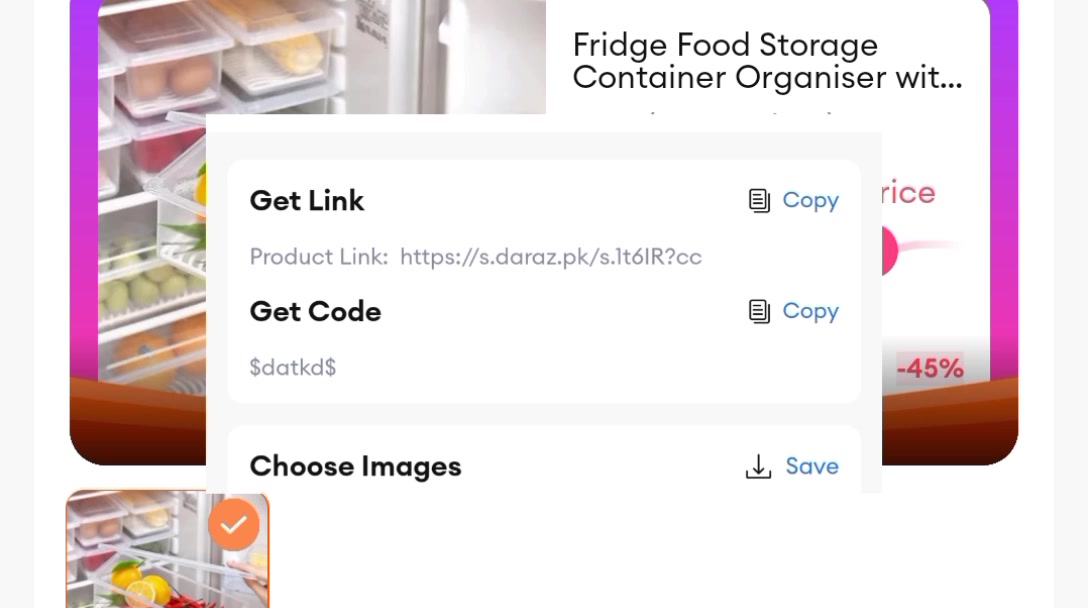The image size is (1088, 608).
Task: Select the $datkd$ code text
Action: point(293,367)
